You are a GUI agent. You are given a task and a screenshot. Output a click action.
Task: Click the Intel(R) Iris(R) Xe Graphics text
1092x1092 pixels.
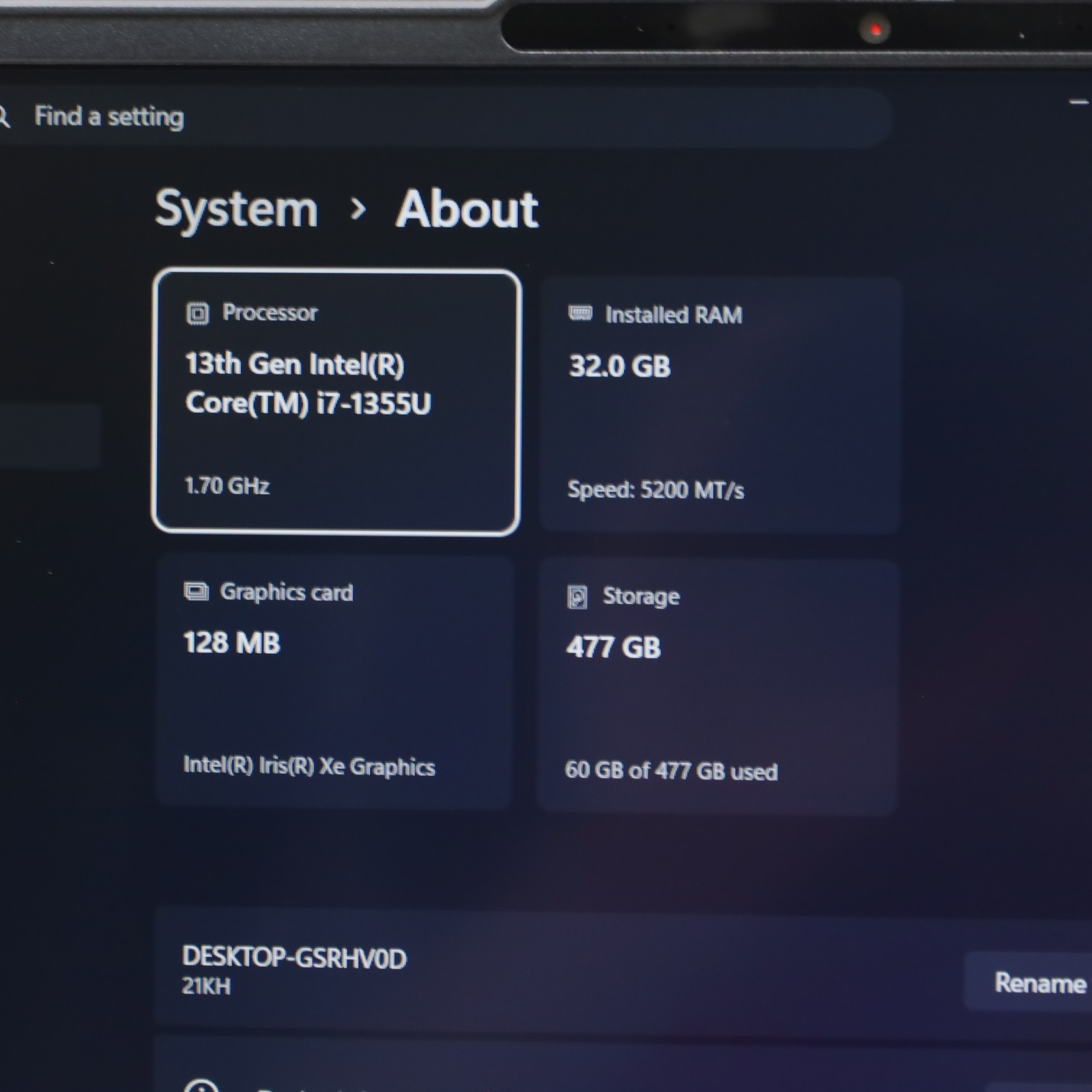coord(308,766)
